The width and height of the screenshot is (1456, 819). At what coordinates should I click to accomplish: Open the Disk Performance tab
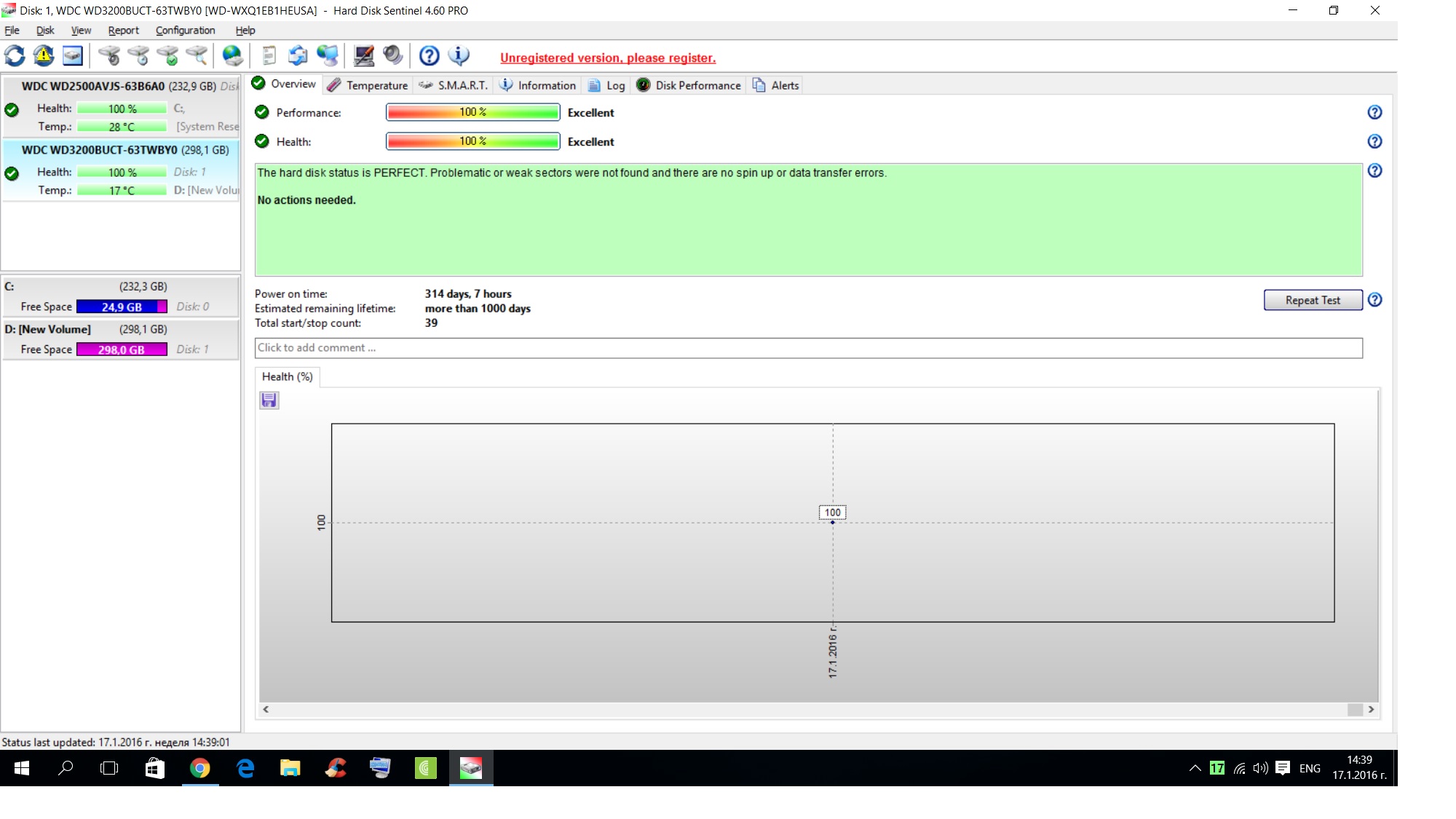(689, 85)
